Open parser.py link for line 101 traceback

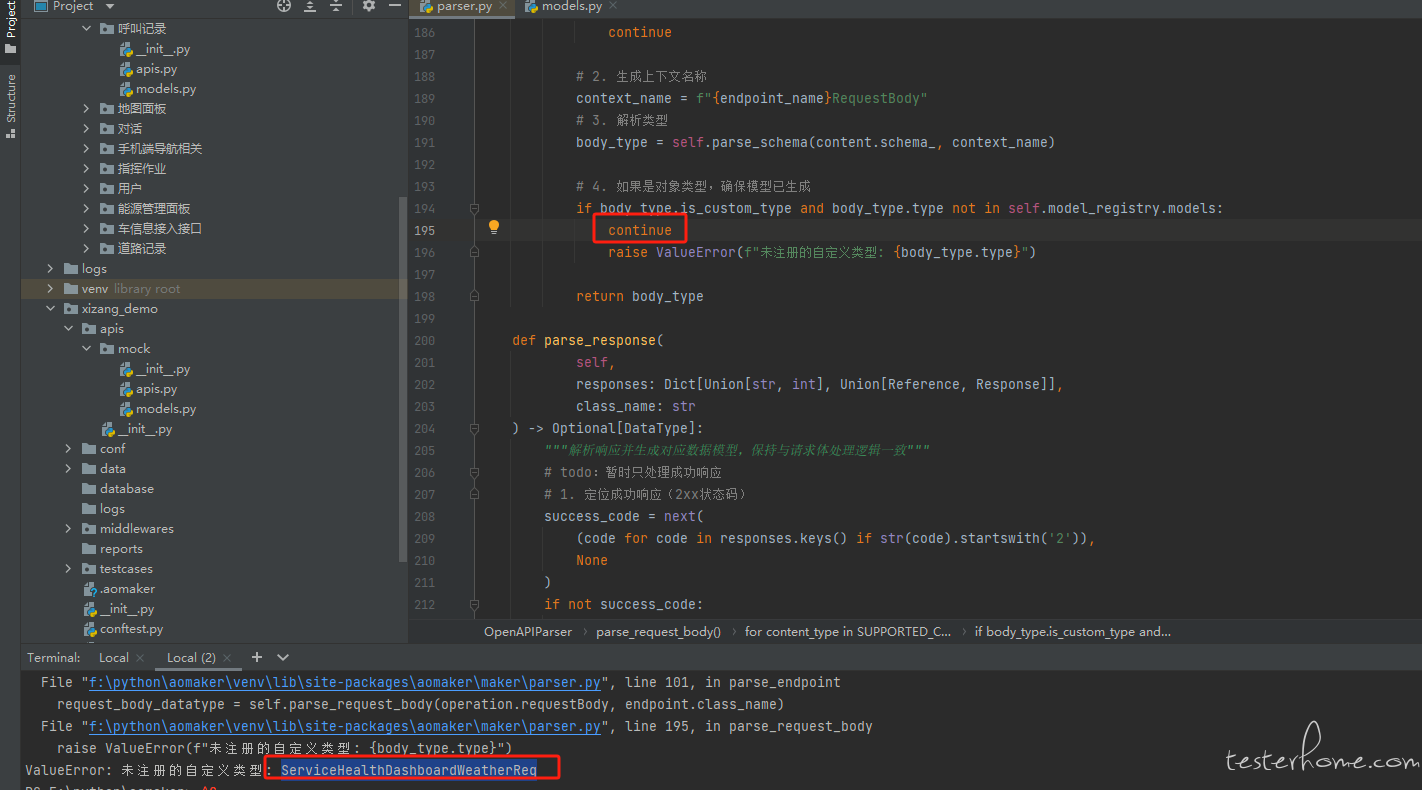(x=345, y=683)
